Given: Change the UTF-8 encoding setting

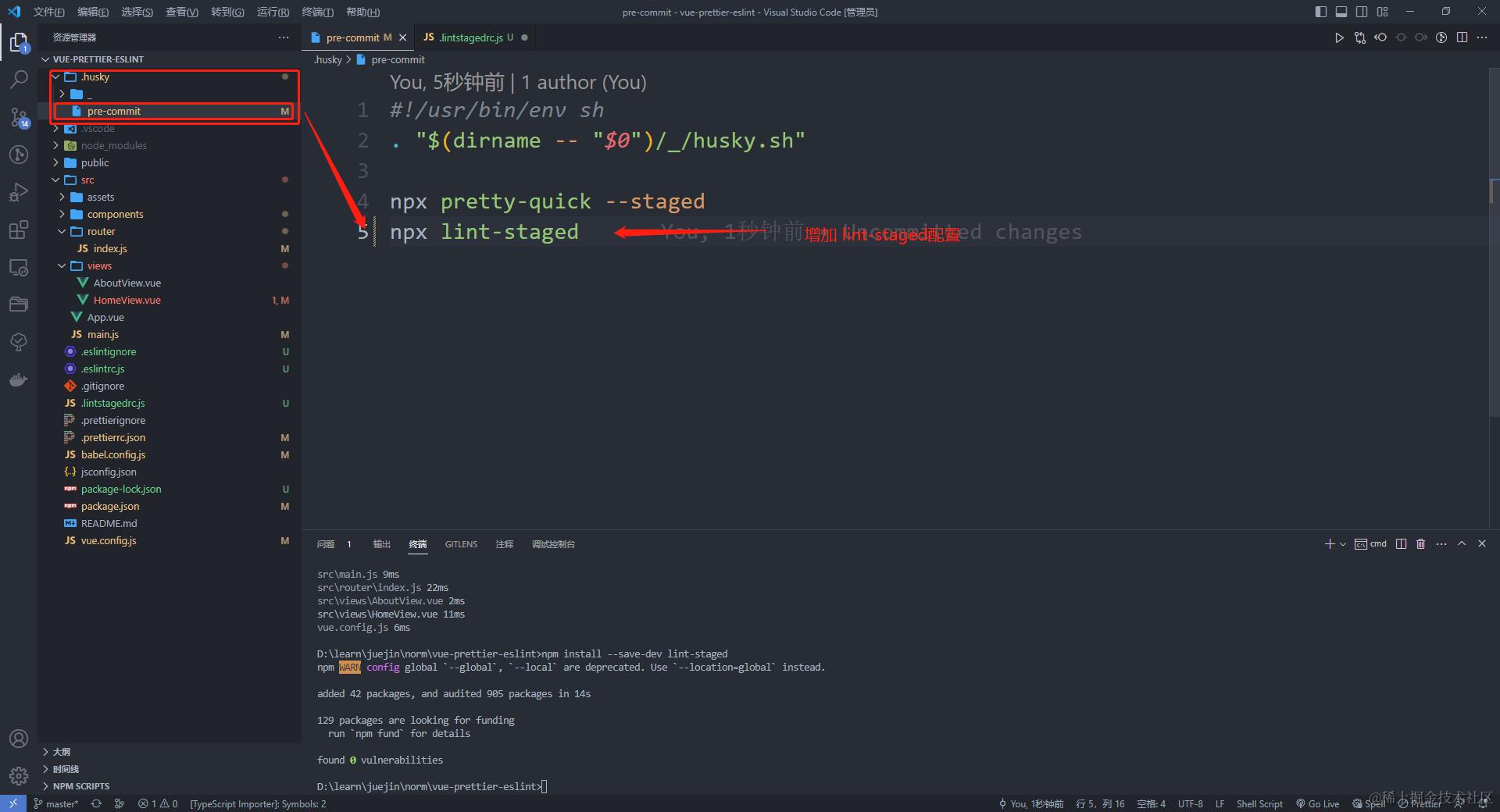Looking at the screenshot, I should 1191,803.
